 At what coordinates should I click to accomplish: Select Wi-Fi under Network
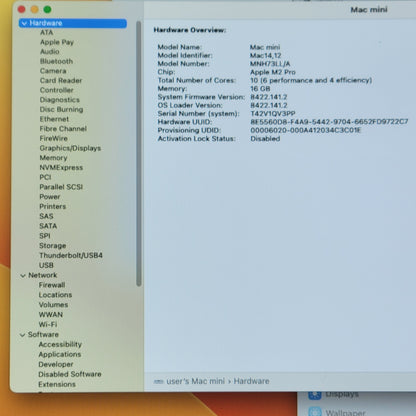[48, 324]
